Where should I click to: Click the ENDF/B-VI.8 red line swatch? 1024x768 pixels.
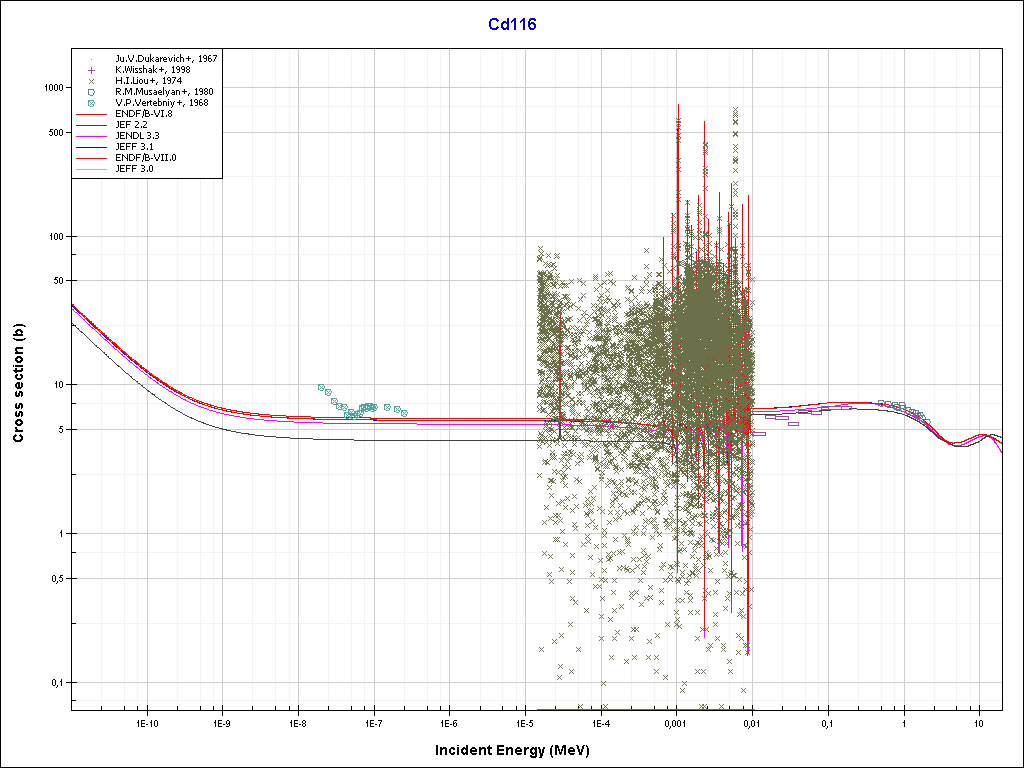[x=92, y=114]
